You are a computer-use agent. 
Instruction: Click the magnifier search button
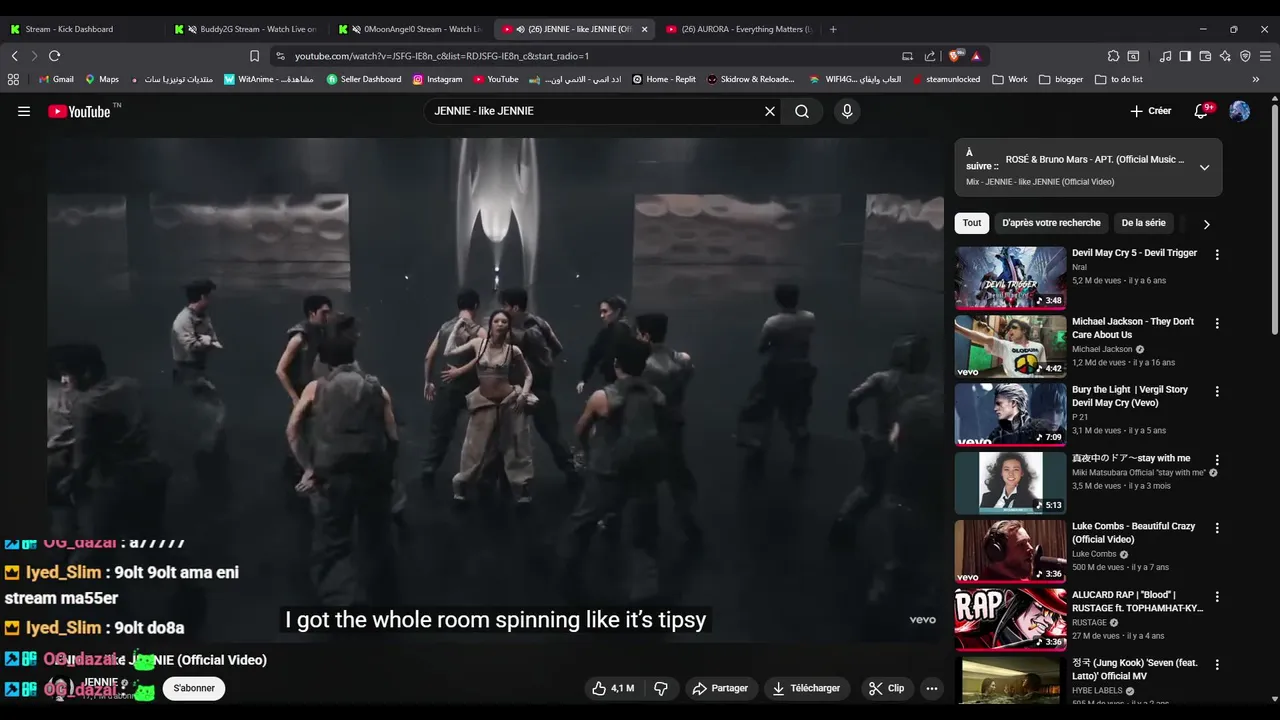click(802, 111)
